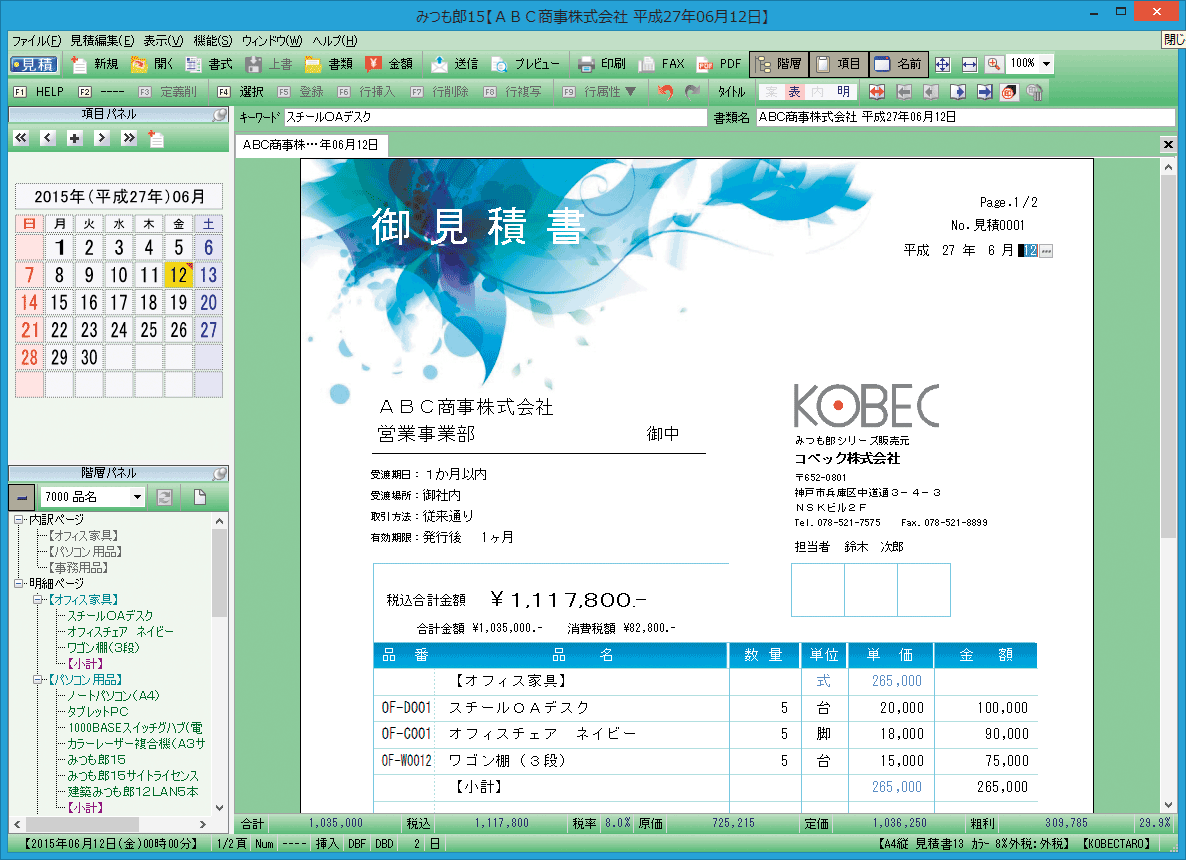
Task: Click the red undo arrow icon
Action: [x=665, y=92]
